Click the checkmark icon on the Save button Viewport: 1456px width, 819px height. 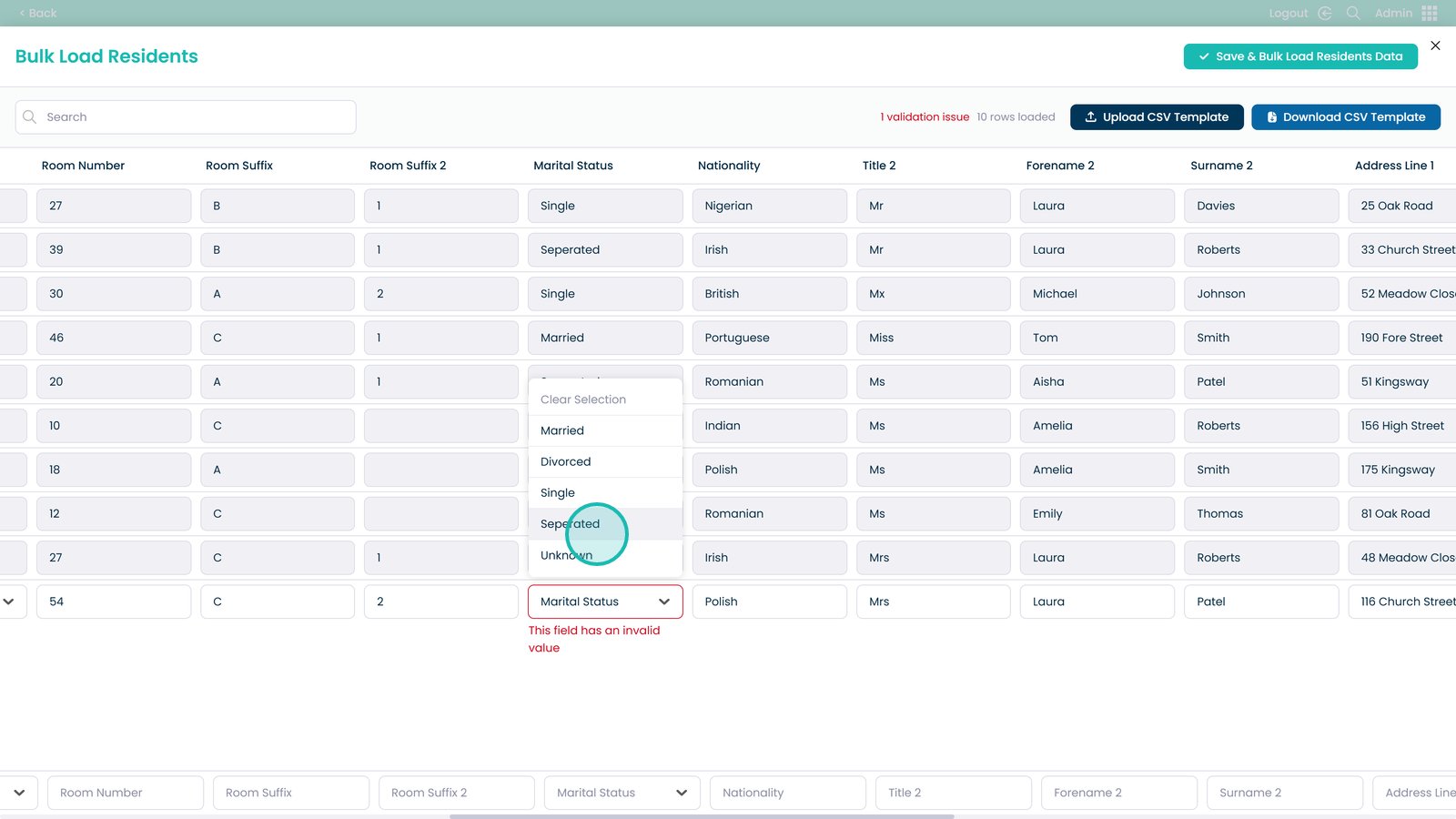click(1204, 56)
